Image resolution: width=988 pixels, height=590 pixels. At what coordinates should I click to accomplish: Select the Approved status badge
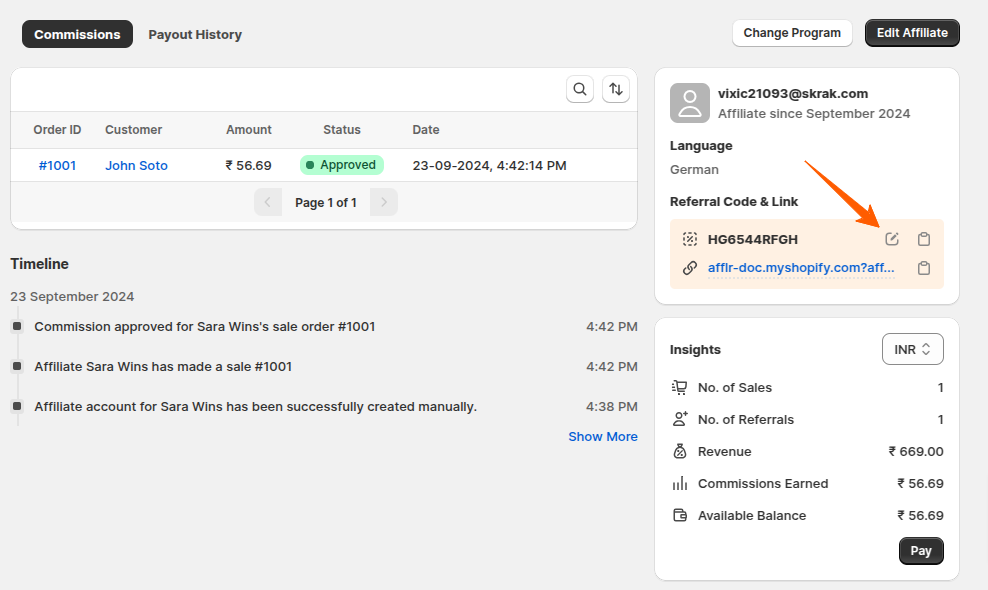click(x=341, y=164)
